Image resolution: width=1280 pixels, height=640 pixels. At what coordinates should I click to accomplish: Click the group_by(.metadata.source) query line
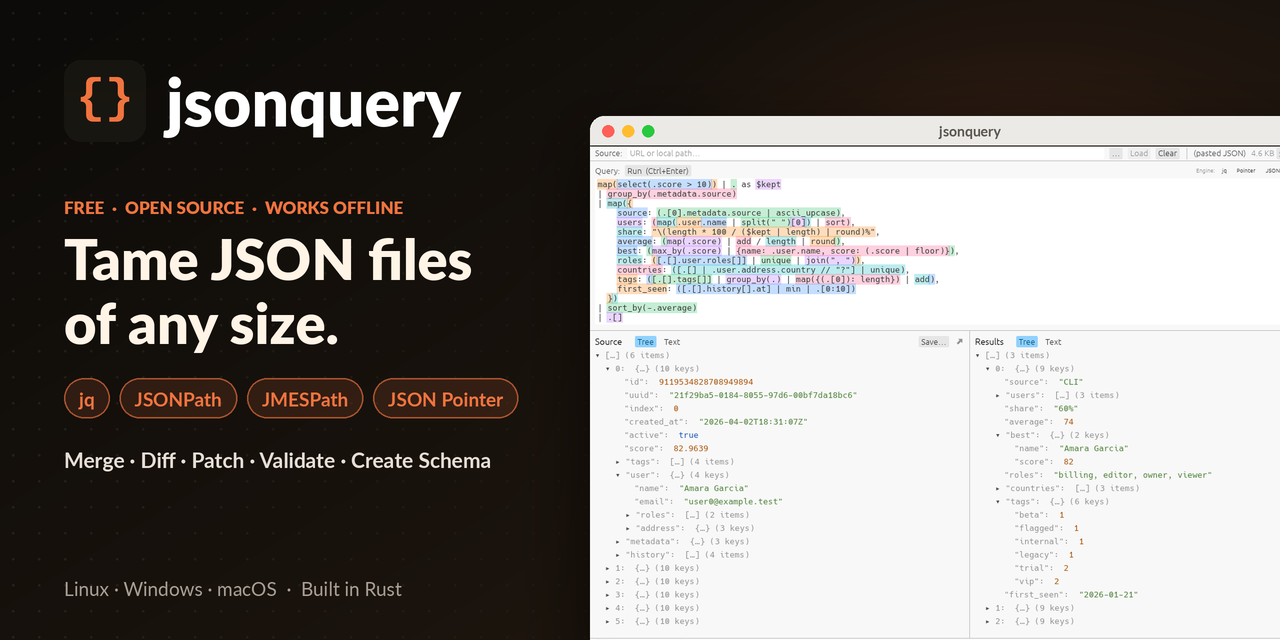pos(671,194)
